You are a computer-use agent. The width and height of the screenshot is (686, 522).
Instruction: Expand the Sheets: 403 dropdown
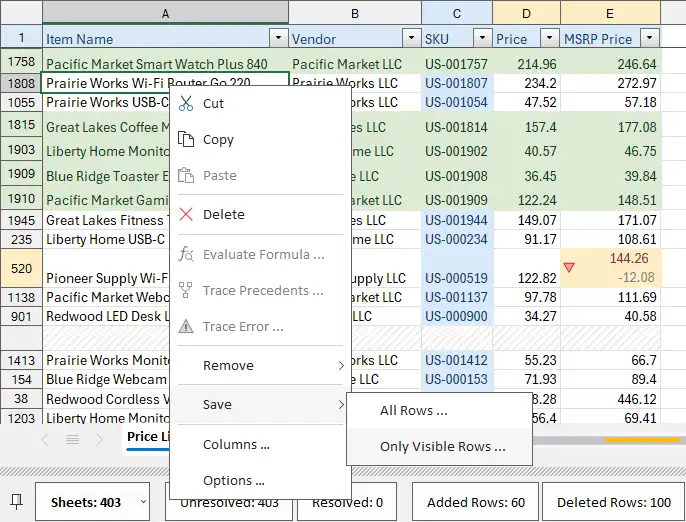143,502
